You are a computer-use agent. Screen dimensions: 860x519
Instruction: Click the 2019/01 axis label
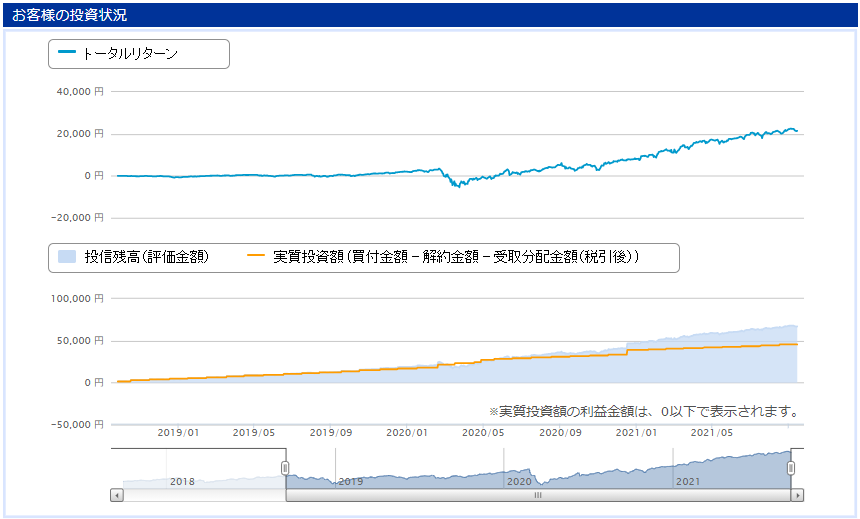pyautogui.click(x=178, y=433)
